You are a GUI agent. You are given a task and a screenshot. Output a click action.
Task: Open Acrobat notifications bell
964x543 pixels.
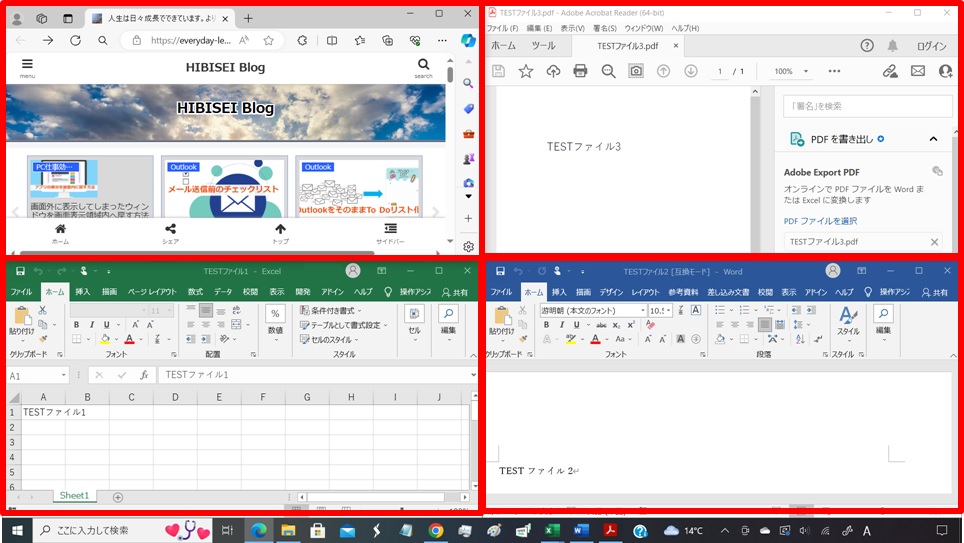pyautogui.click(x=893, y=46)
